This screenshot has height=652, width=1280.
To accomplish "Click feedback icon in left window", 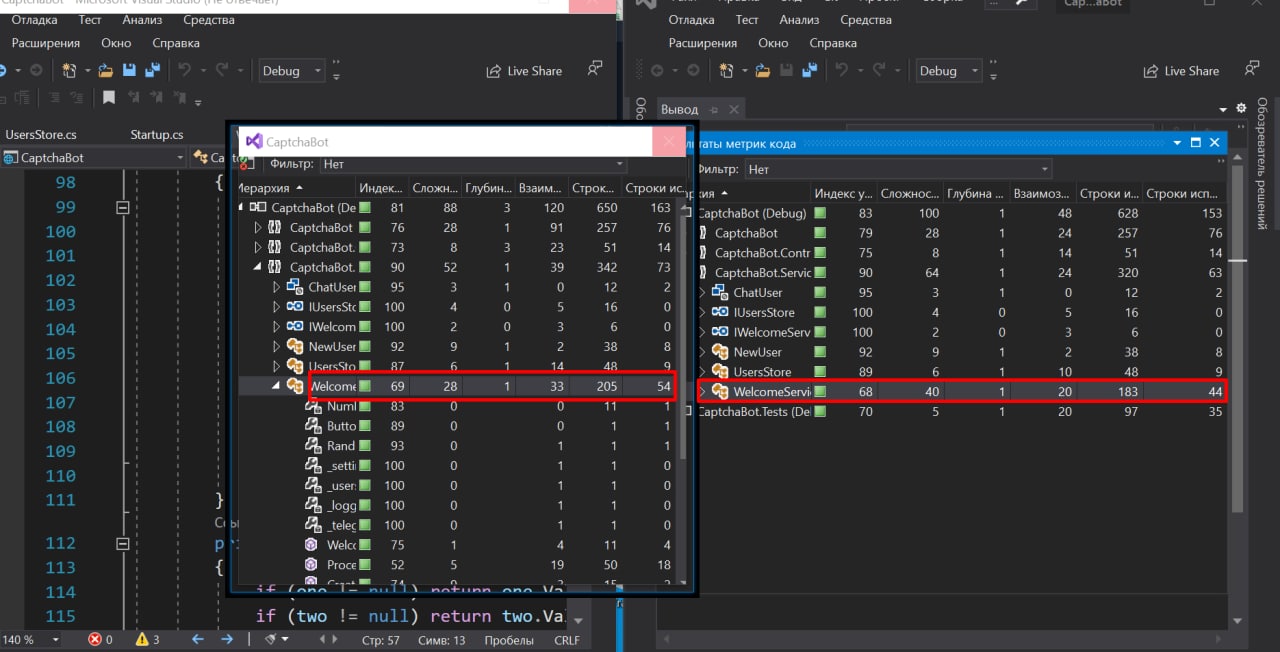I will (x=595, y=69).
